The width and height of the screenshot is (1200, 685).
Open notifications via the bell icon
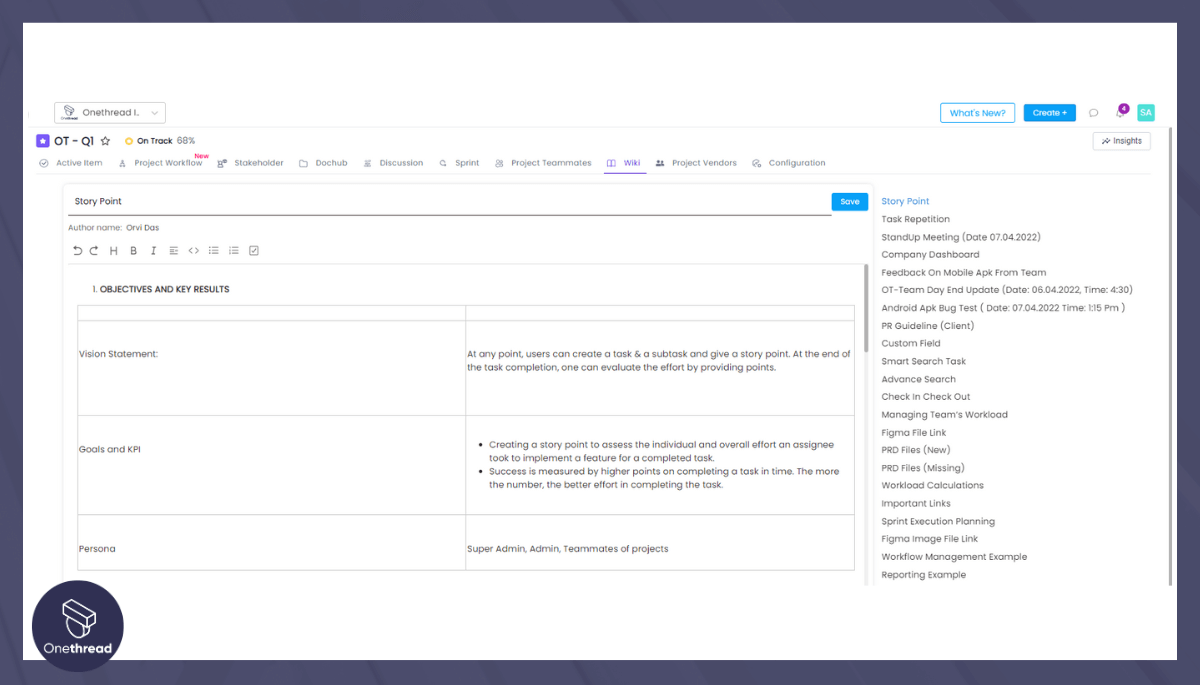pyautogui.click(x=1119, y=112)
